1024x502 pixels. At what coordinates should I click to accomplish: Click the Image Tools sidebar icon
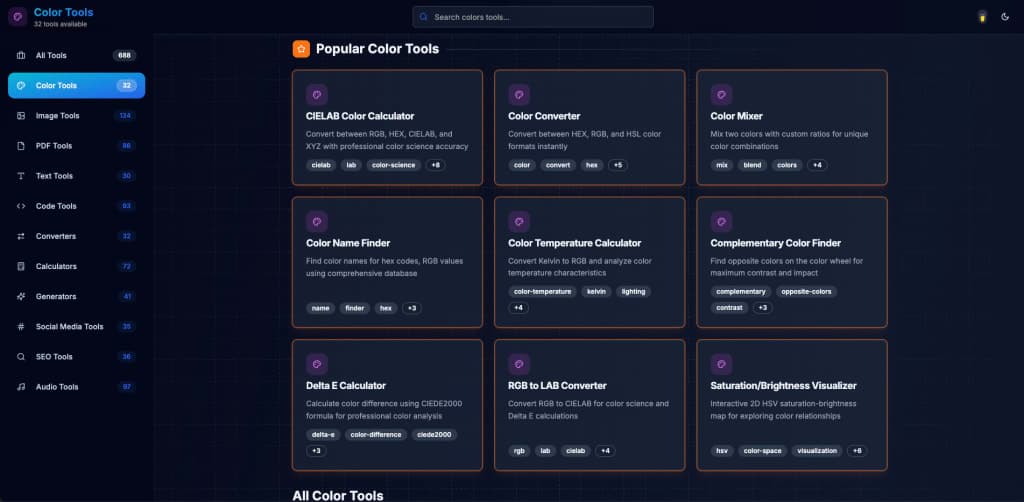point(21,116)
